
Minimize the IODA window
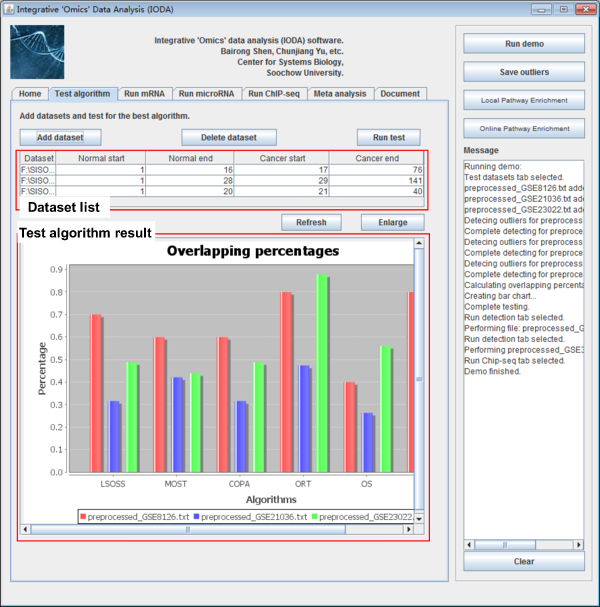(541, 9)
